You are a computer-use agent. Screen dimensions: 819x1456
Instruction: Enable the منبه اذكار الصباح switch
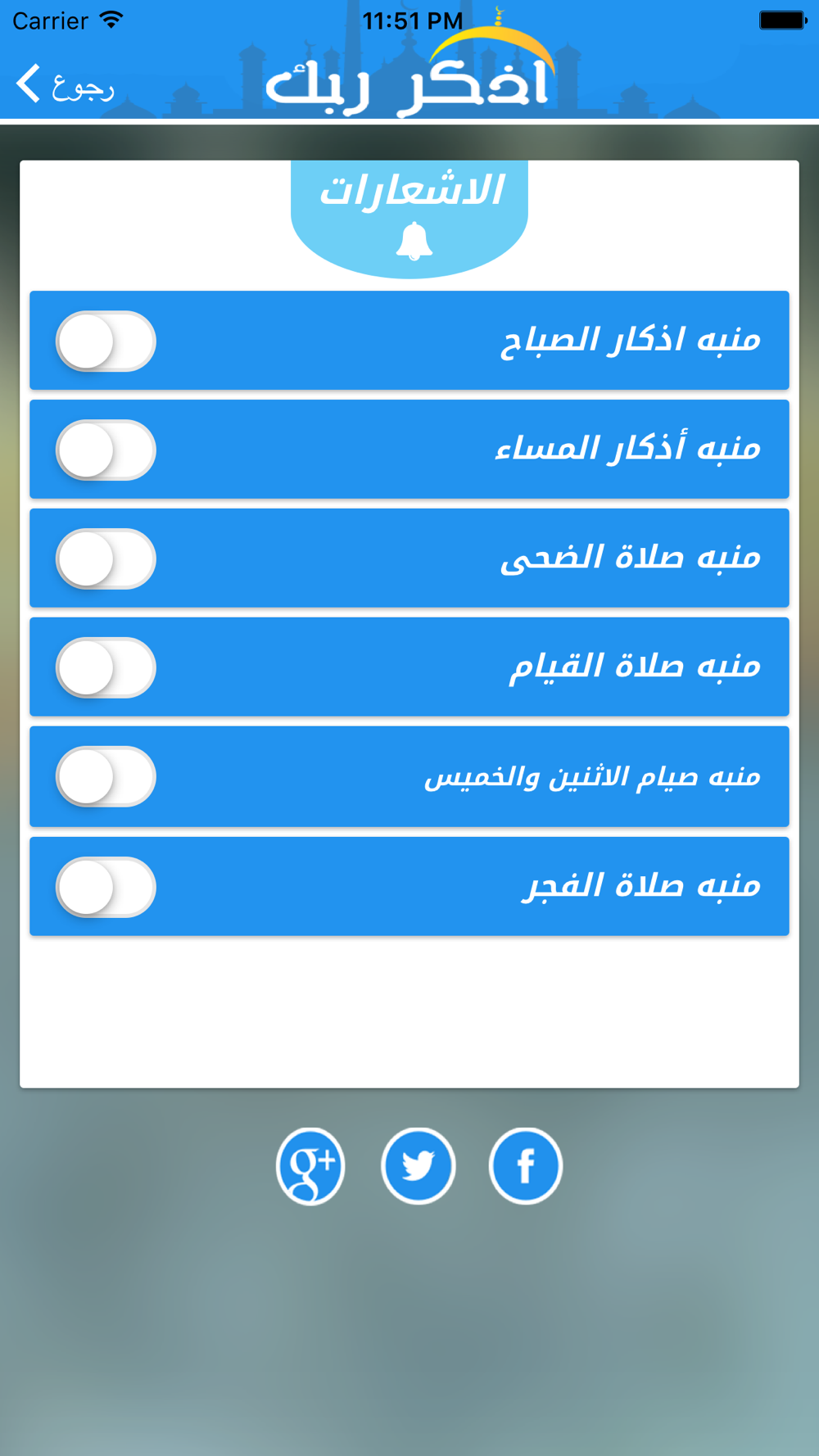pos(106,341)
